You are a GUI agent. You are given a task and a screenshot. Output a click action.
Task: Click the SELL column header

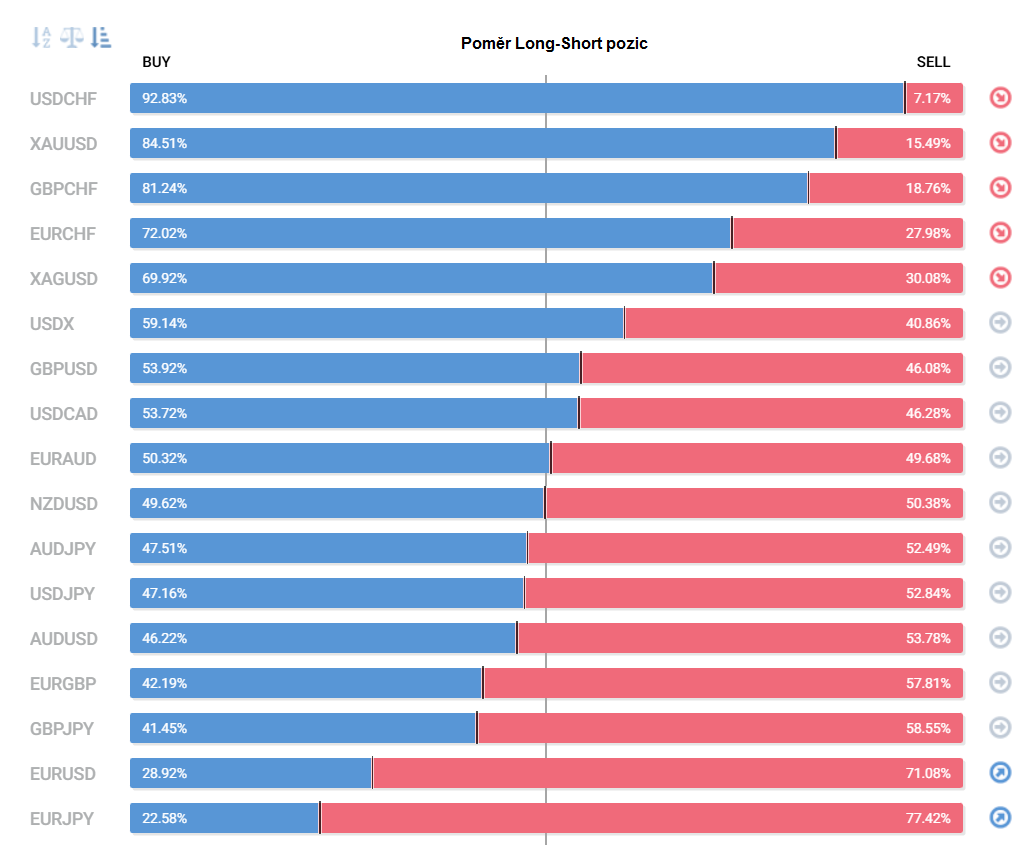pos(933,62)
